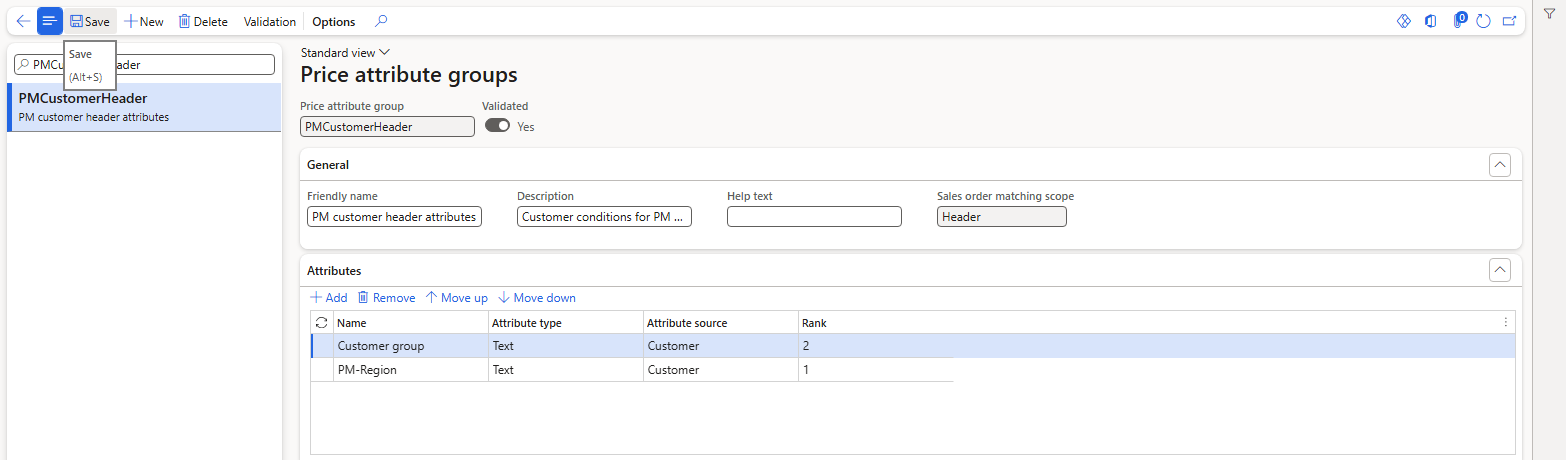Collapse the General section
This screenshot has width=1566, height=460.
[1499, 165]
